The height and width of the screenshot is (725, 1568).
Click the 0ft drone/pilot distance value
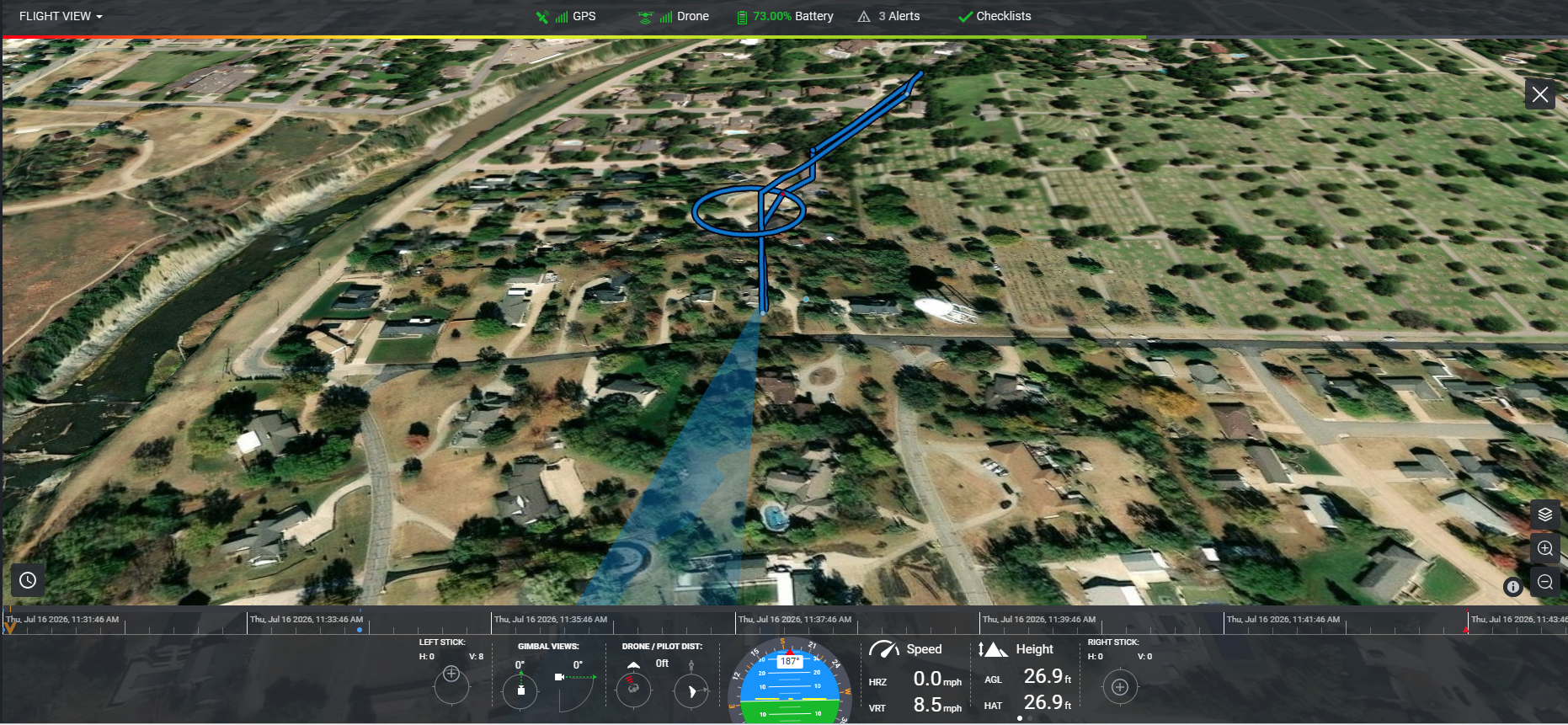[x=662, y=664]
